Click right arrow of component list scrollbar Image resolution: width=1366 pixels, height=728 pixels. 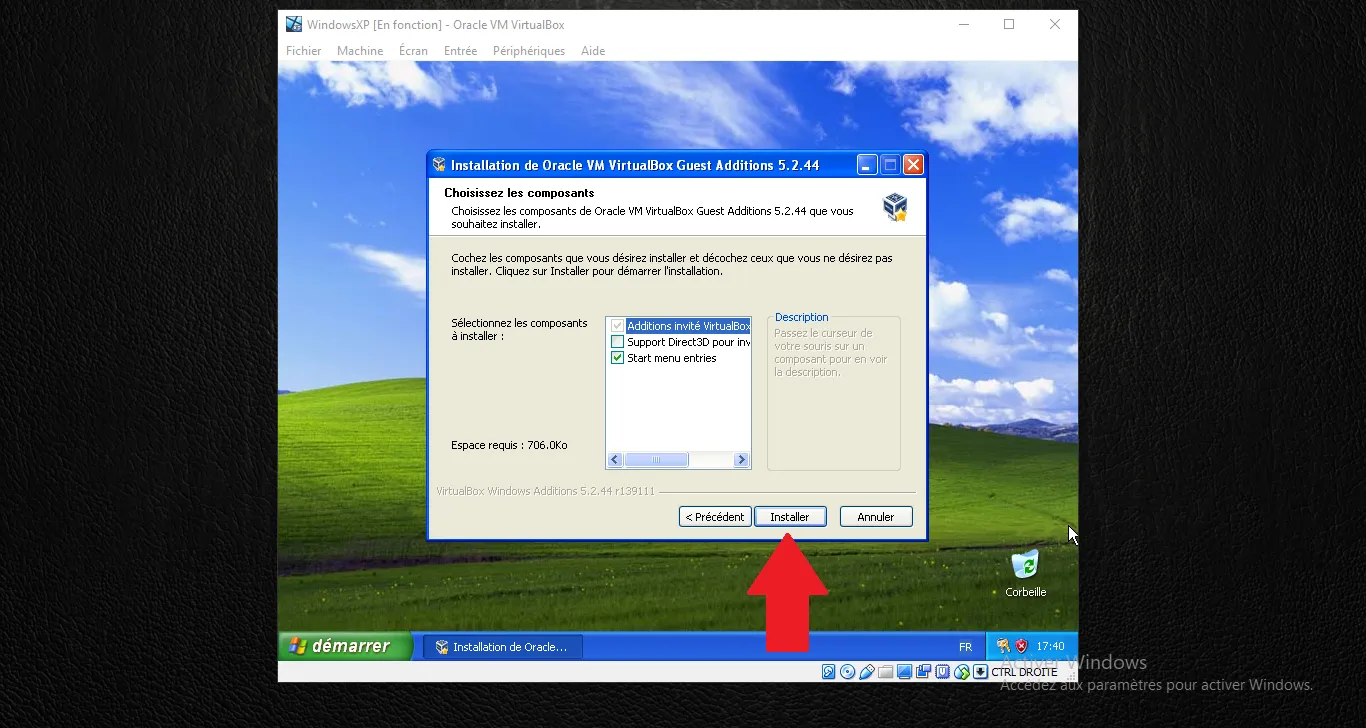pos(741,460)
